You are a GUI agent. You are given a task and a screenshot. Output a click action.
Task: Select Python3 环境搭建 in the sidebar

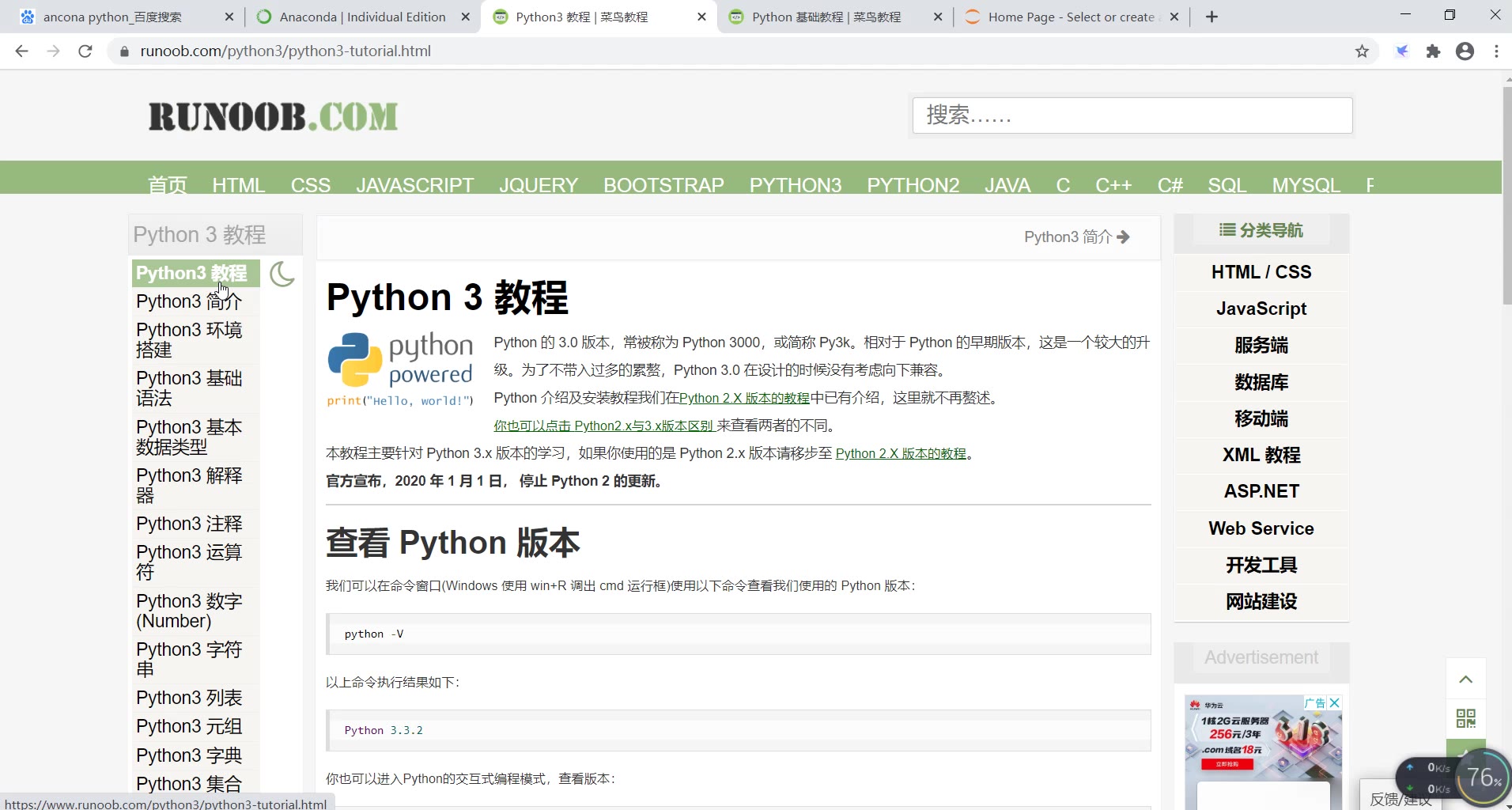click(x=188, y=339)
